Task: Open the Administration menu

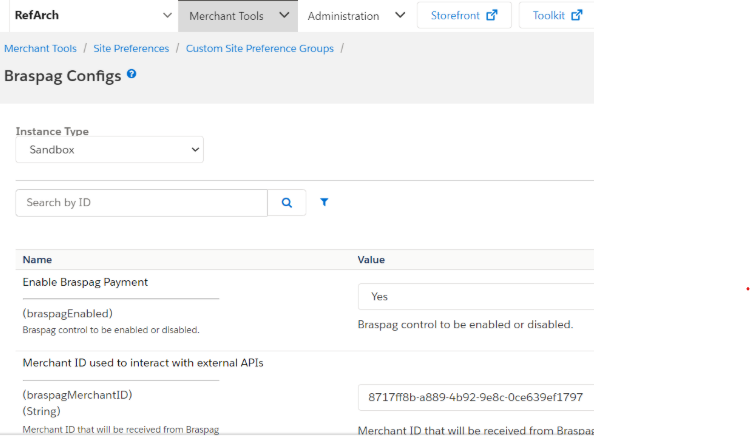Action: (343, 16)
